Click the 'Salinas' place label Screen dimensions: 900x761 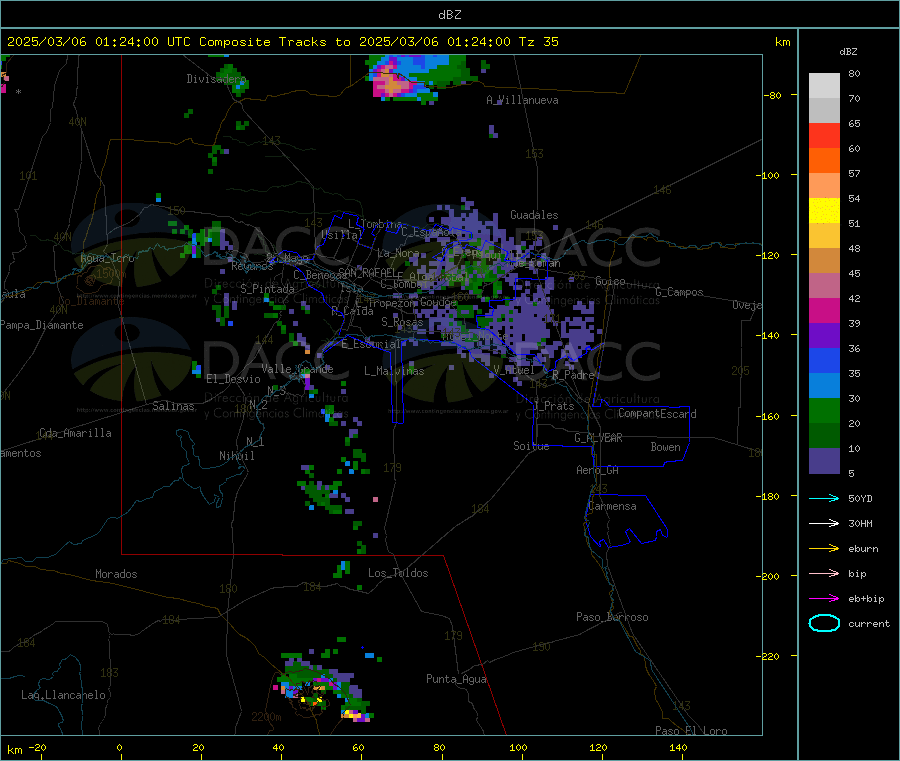click(x=173, y=406)
